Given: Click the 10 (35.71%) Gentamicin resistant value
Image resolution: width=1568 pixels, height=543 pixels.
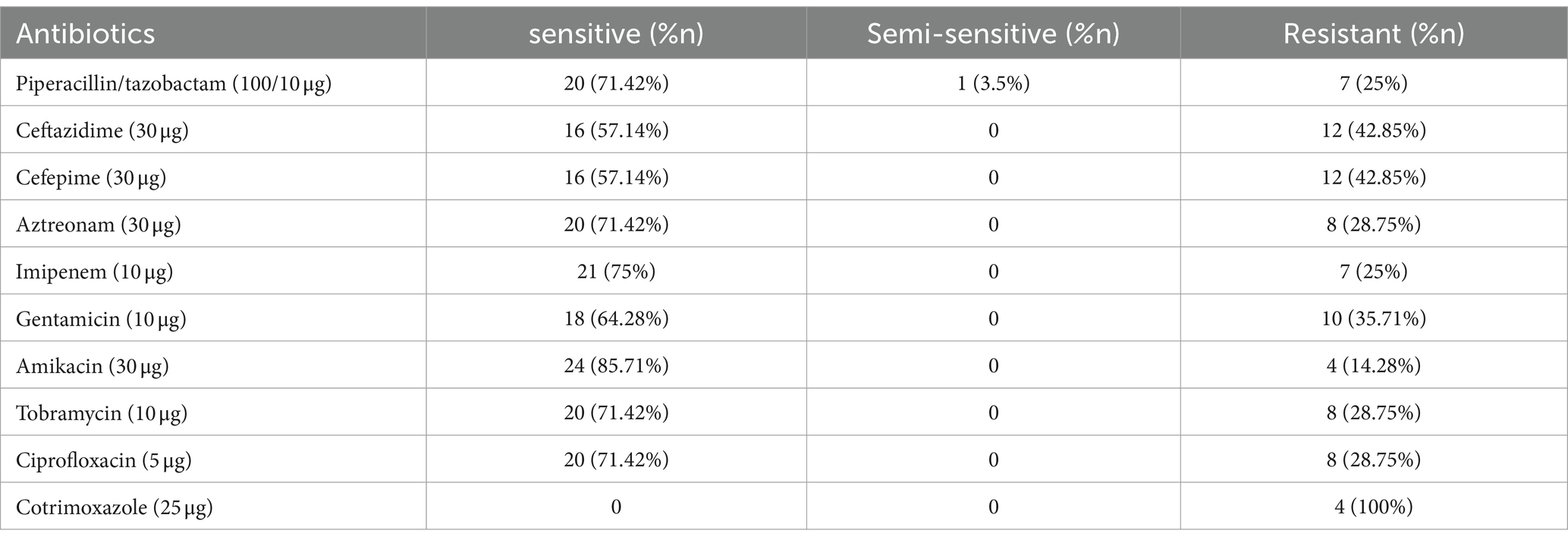Looking at the screenshot, I should (x=1374, y=319).
